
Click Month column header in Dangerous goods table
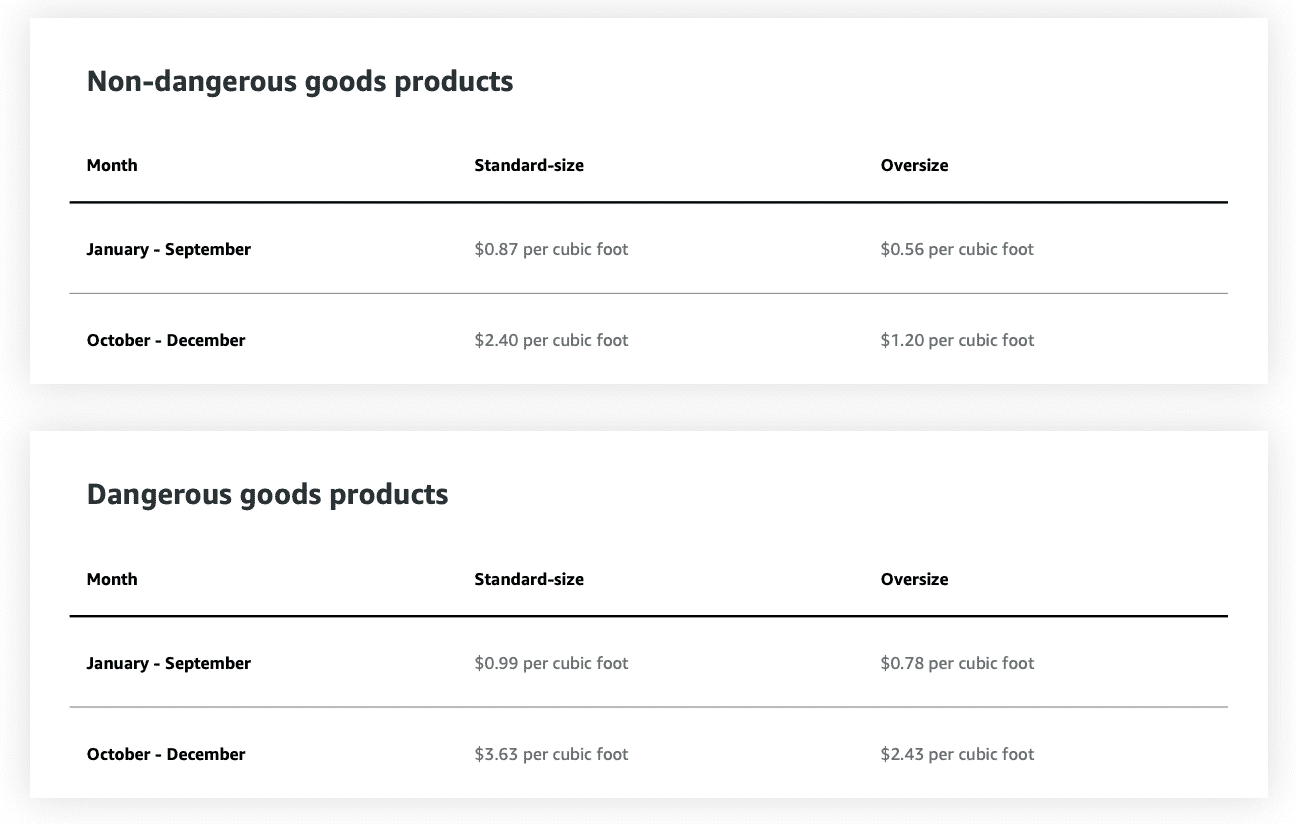[112, 579]
